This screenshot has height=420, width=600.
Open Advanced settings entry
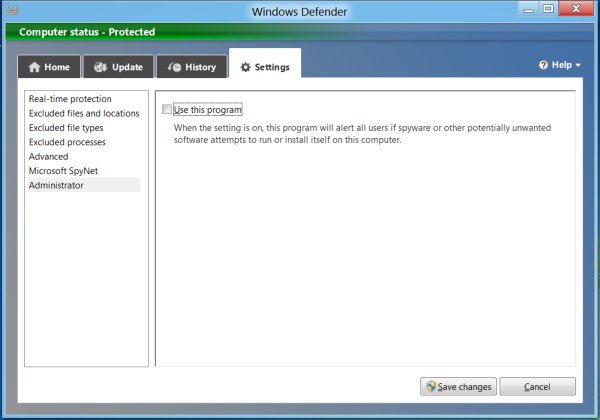click(x=49, y=157)
